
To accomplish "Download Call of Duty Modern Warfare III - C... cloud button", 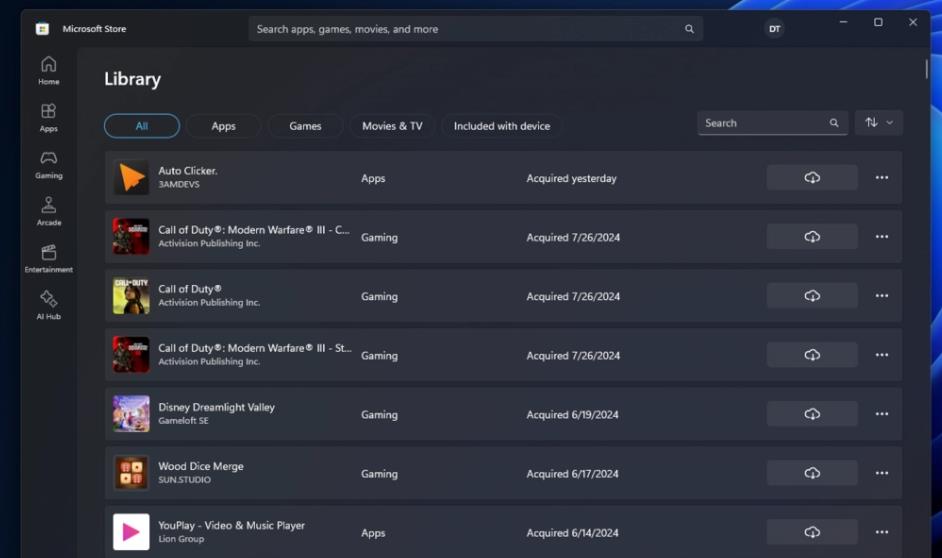I will pos(812,237).
